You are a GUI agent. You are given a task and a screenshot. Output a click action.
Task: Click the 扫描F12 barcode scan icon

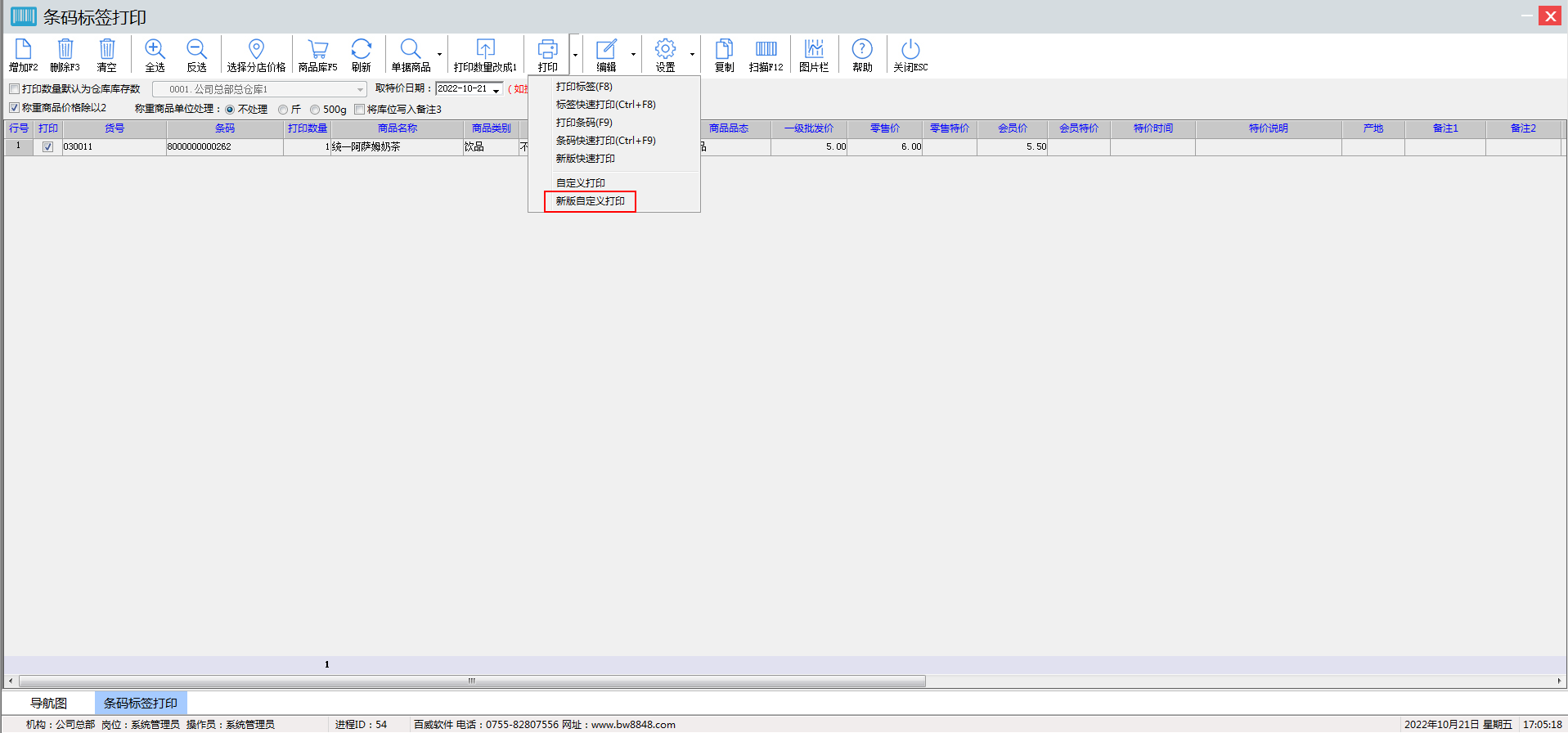766,50
